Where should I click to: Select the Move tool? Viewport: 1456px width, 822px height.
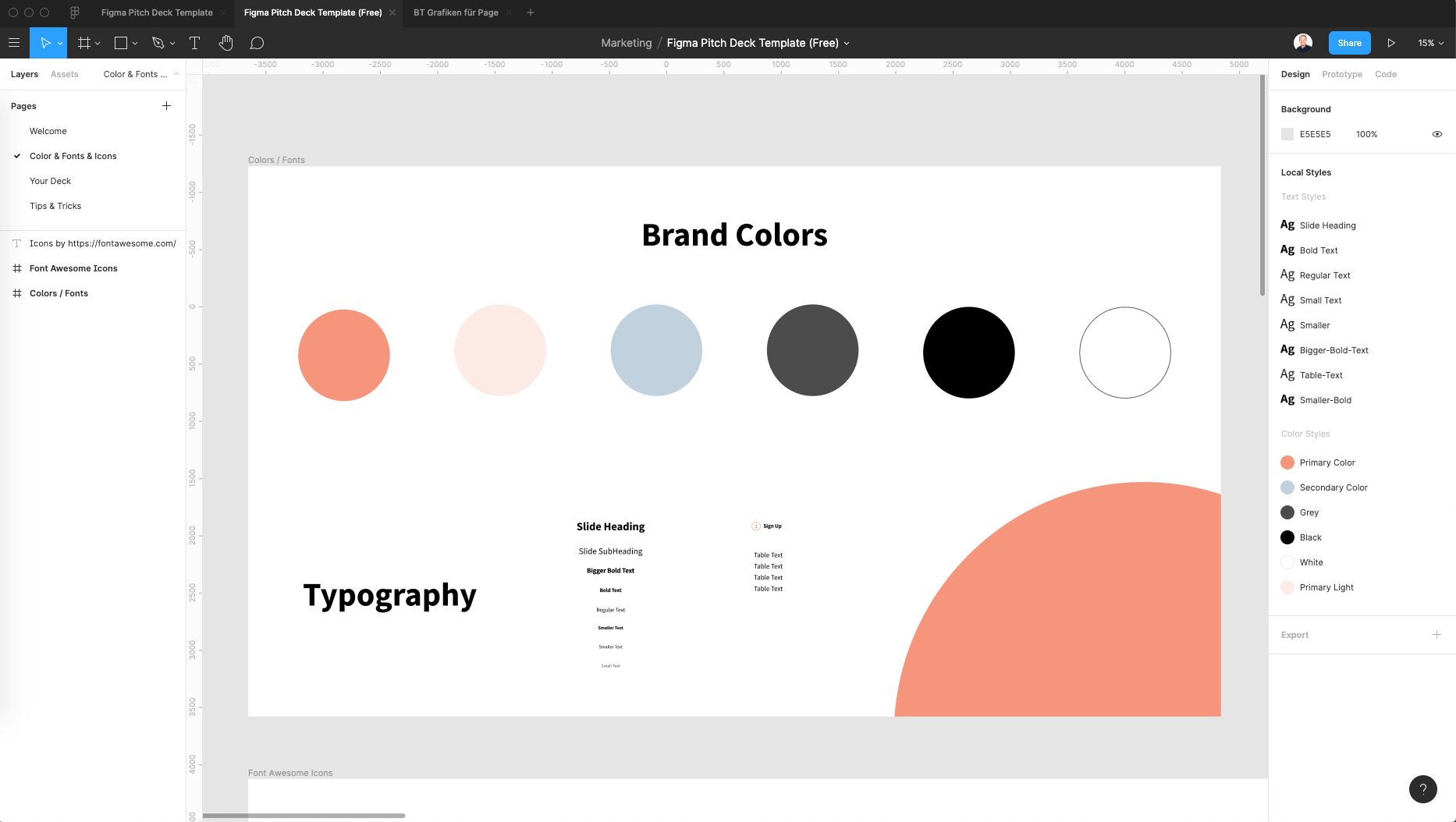[x=45, y=43]
